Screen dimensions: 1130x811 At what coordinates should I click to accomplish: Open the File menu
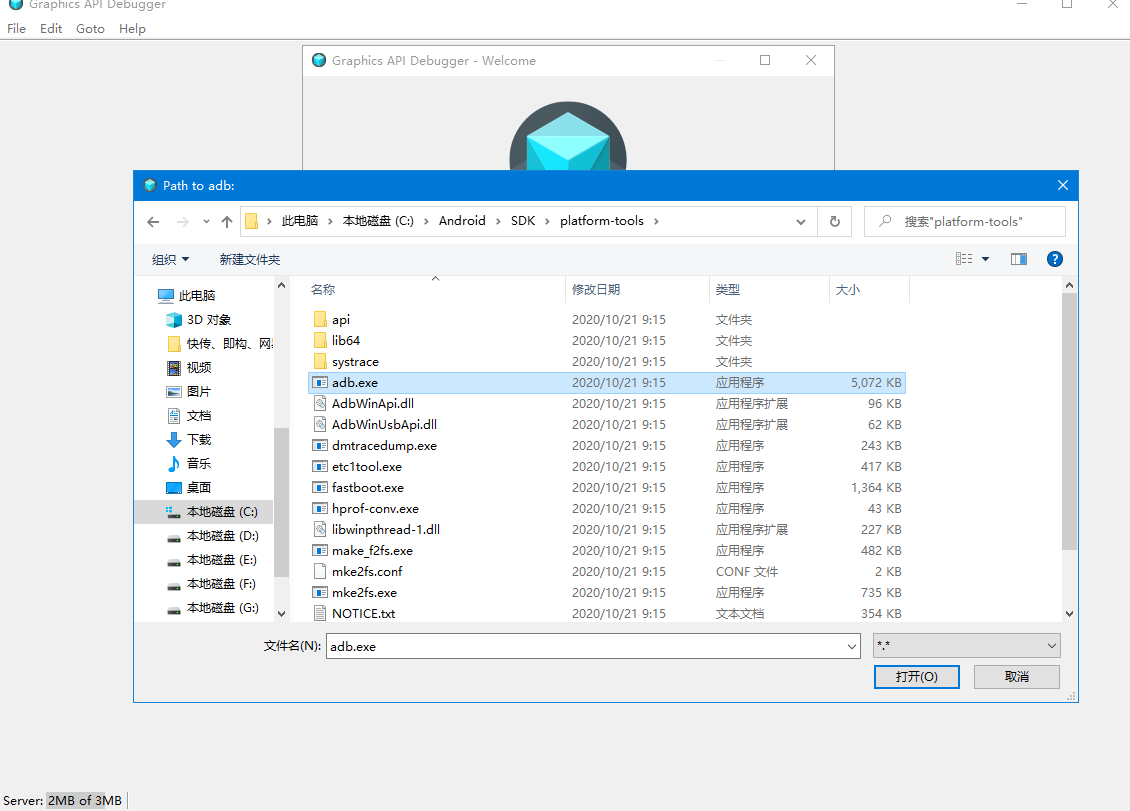16,28
